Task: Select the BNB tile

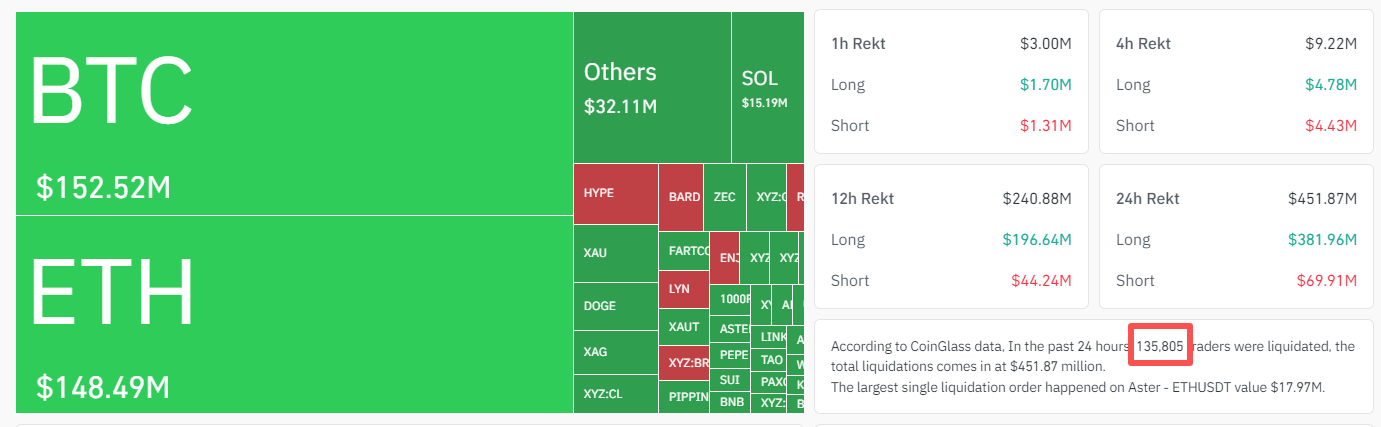Action: pyautogui.click(x=731, y=402)
